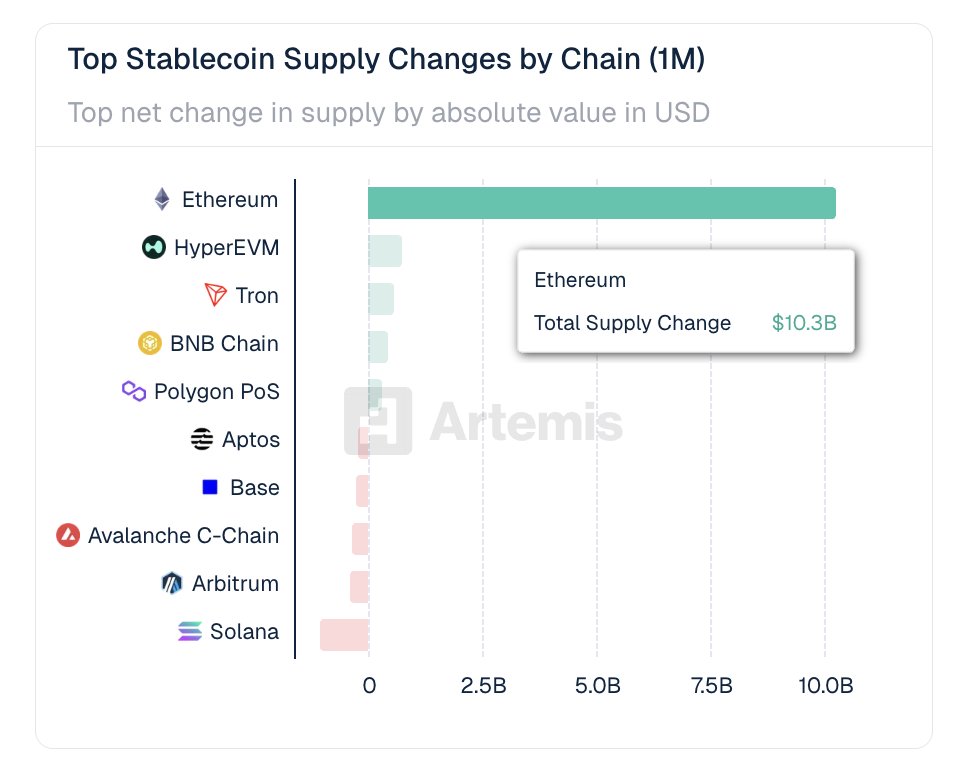Screen dimensions: 968x776
Task: Select the HyperEVM supply bar
Action: 385,251
